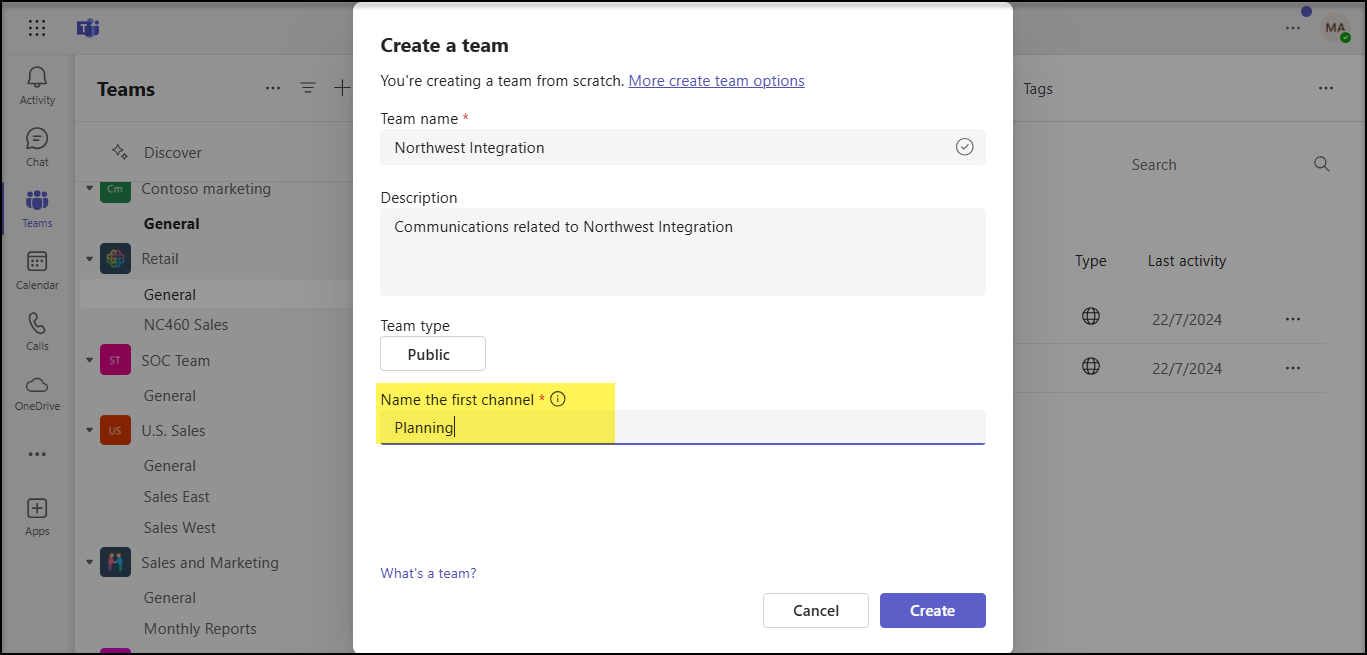This screenshot has height=655, width=1367.
Task: Collapse the Retail team
Action: tap(89, 259)
